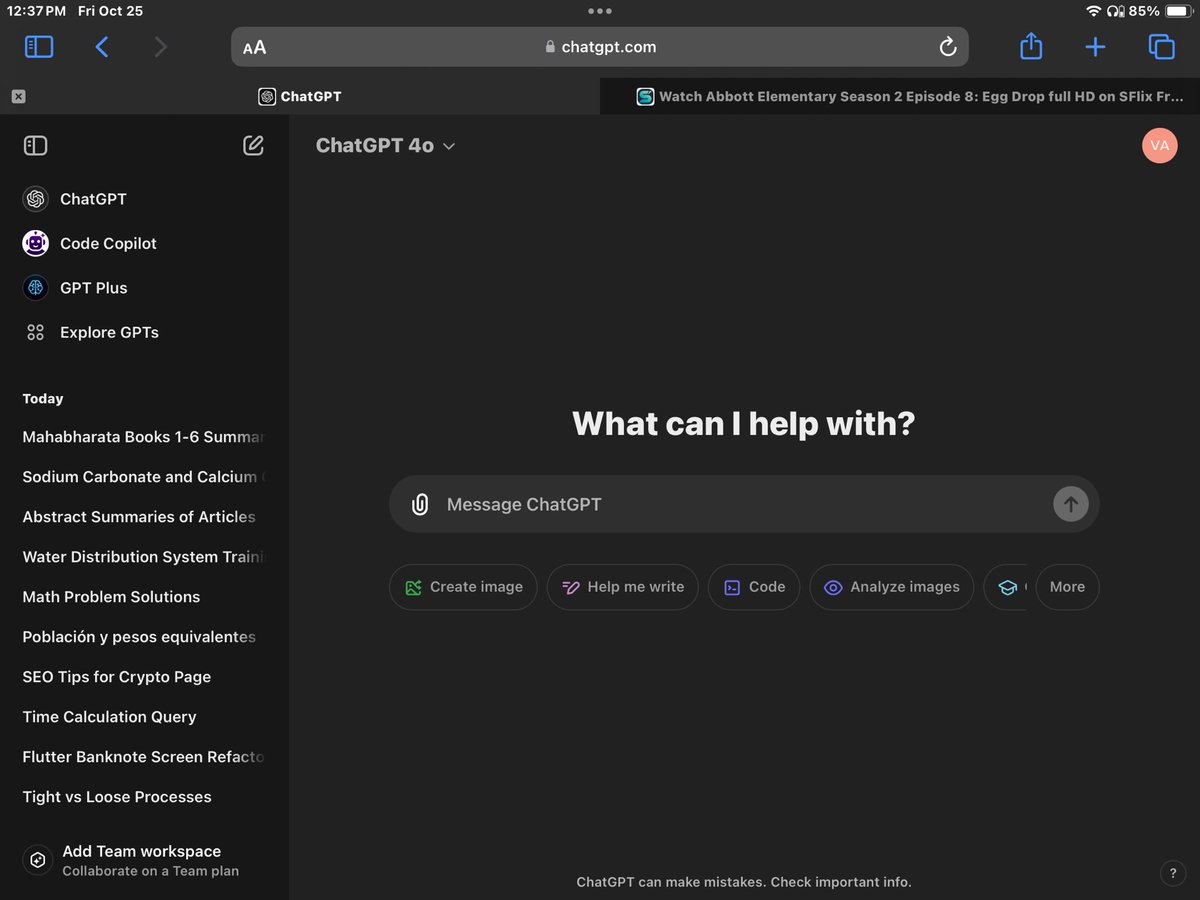Open Safari sidebar panel icon

click(x=39, y=46)
